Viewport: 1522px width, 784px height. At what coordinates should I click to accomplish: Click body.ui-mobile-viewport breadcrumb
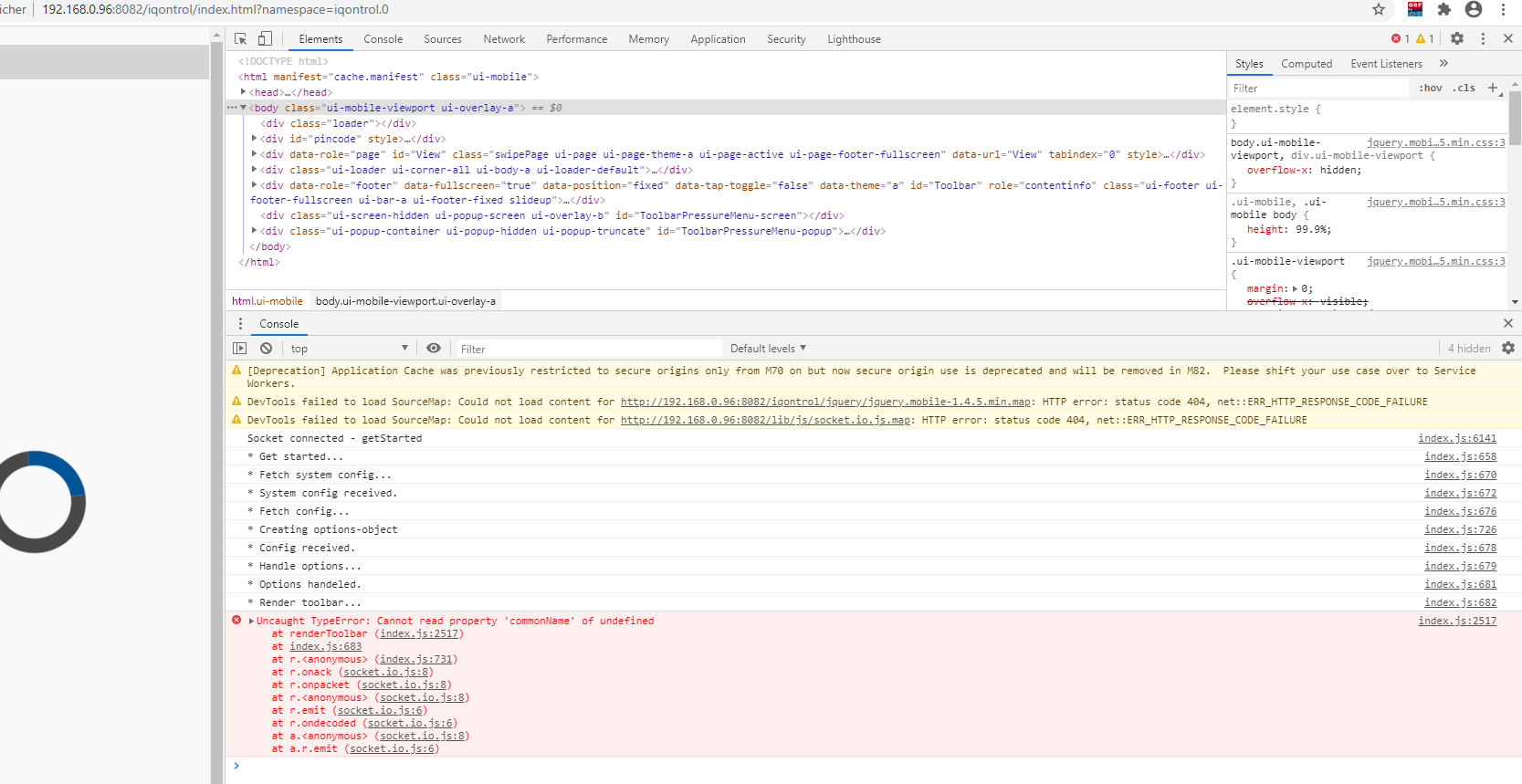pos(405,301)
